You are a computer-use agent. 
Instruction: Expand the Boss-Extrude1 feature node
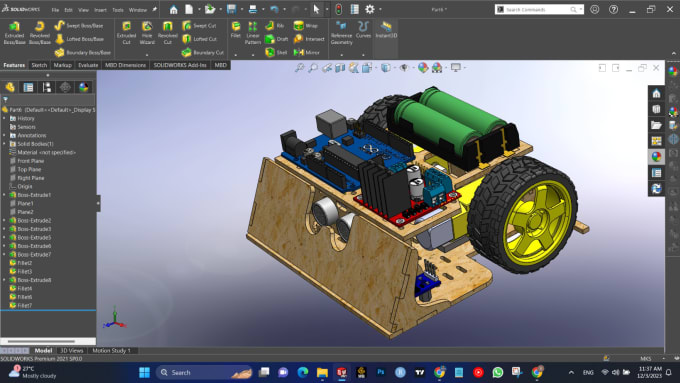coord(4,195)
